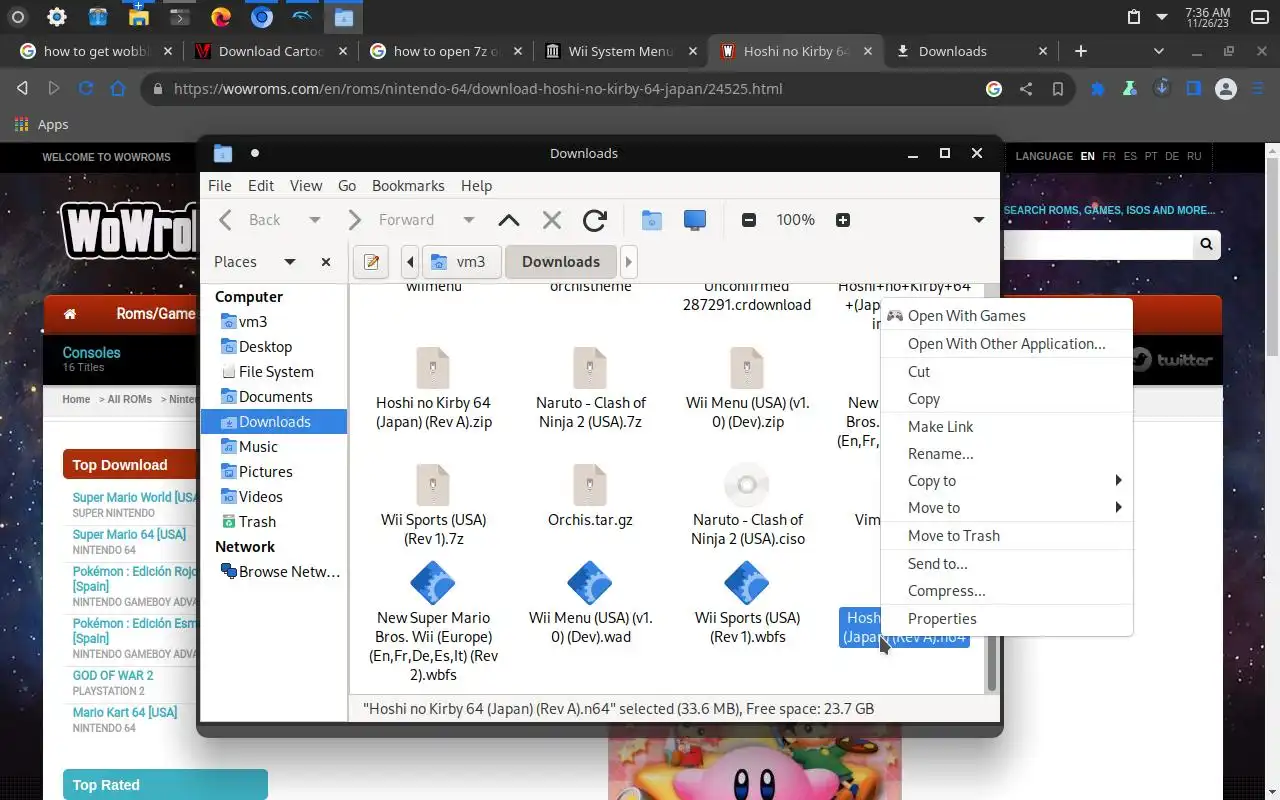Select Rename in context menu

coord(1006,454)
